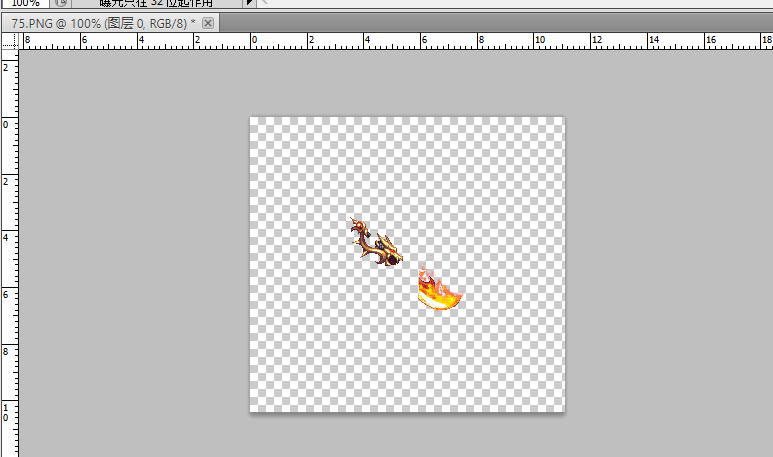Click the status bar preview icon
Viewport: 773px width, 457px height.
60,4
